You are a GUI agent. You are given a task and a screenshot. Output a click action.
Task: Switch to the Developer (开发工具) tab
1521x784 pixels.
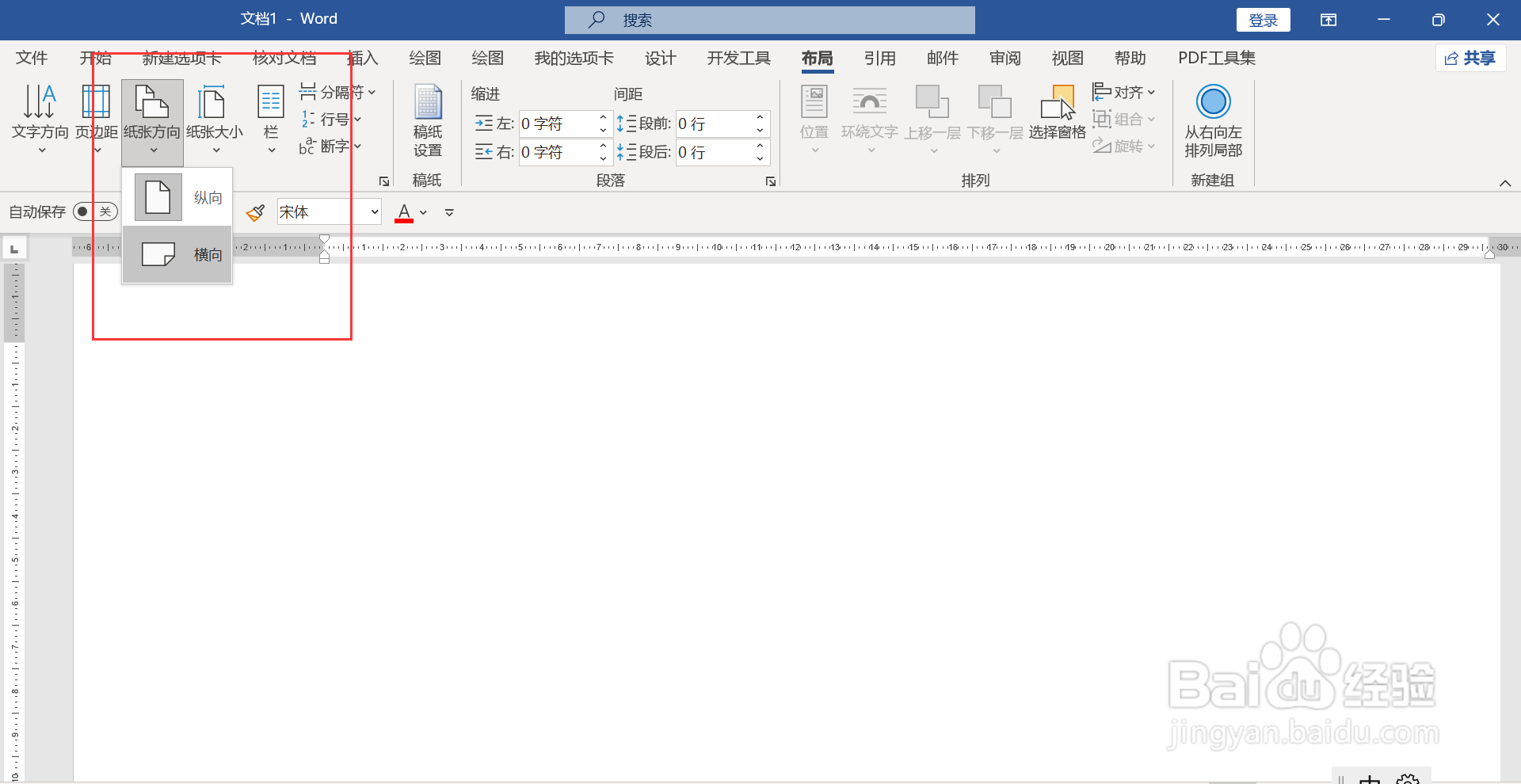pyautogui.click(x=738, y=58)
